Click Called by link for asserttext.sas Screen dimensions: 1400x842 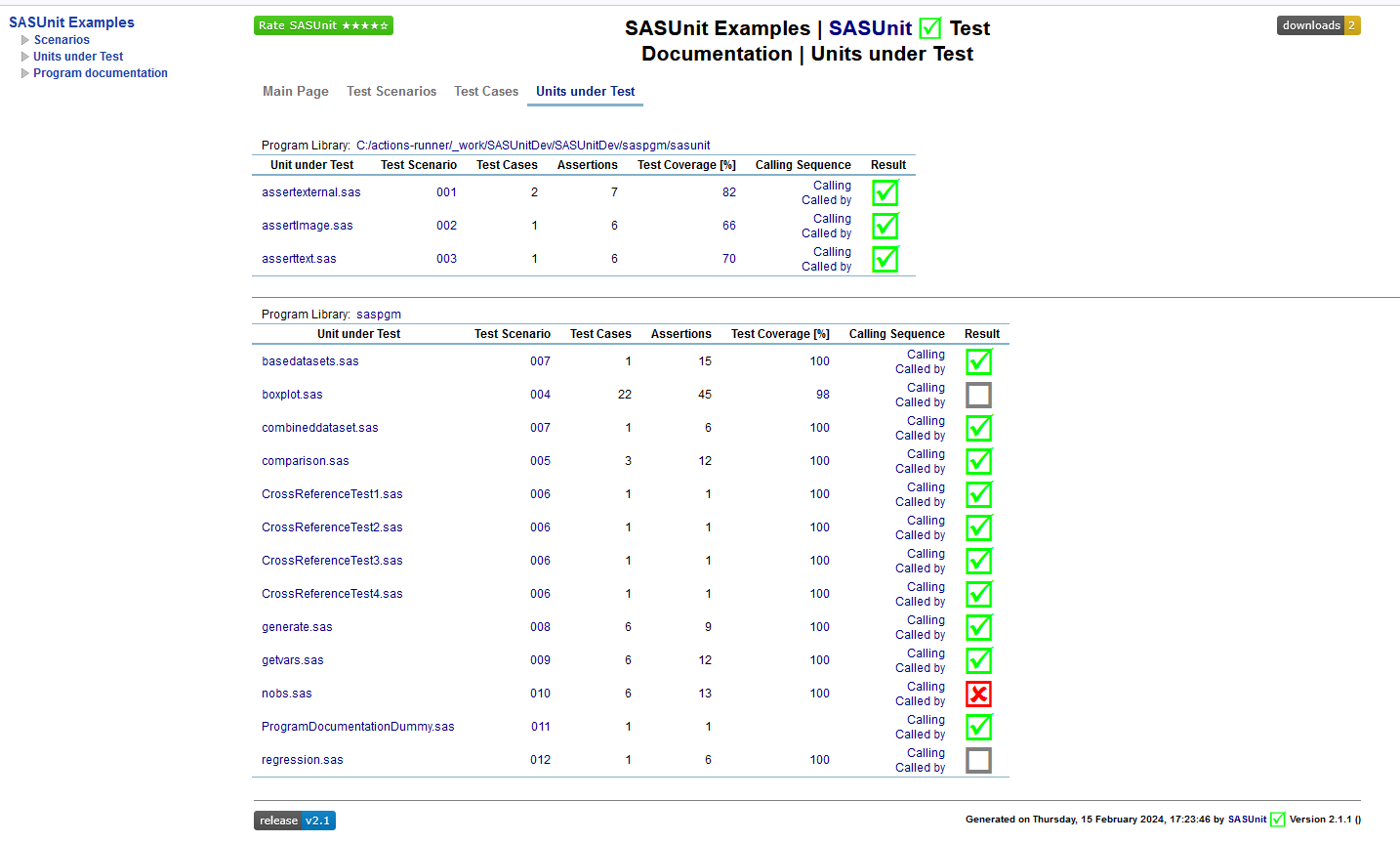pyautogui.click(x=826, y=267)
